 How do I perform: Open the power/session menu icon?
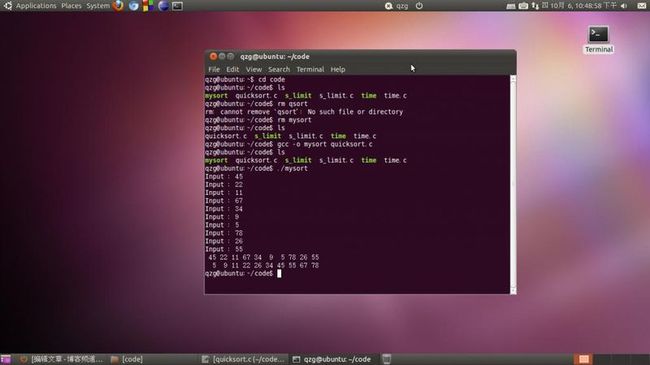[419, 6]
